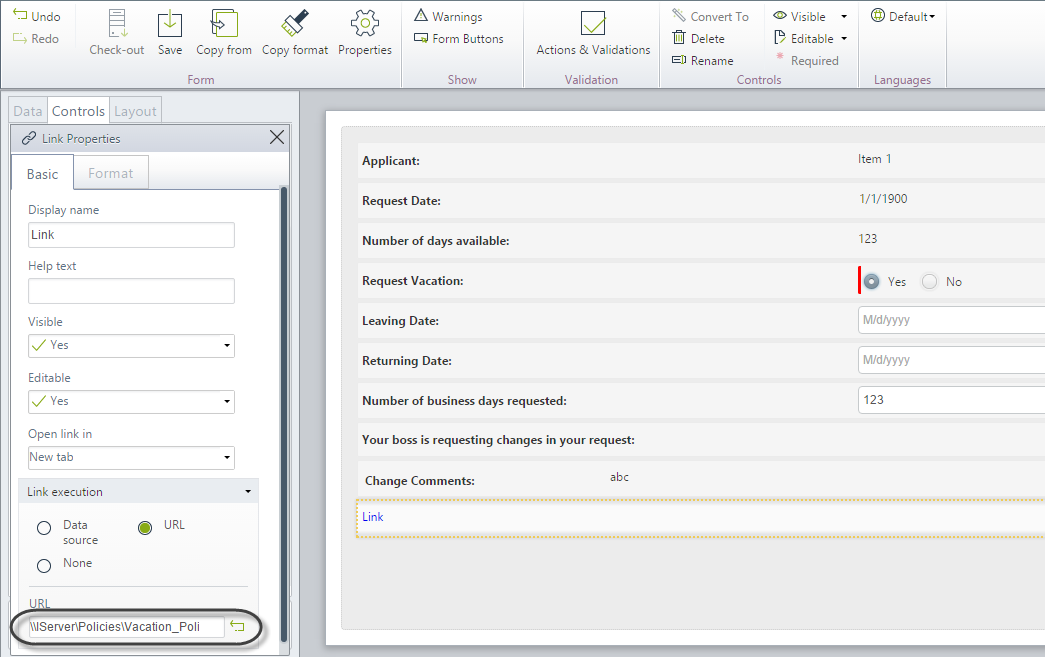Click the Item 1 applicant value
Viewport: 1045px width, 657px height.
click(x=874, y=159)
